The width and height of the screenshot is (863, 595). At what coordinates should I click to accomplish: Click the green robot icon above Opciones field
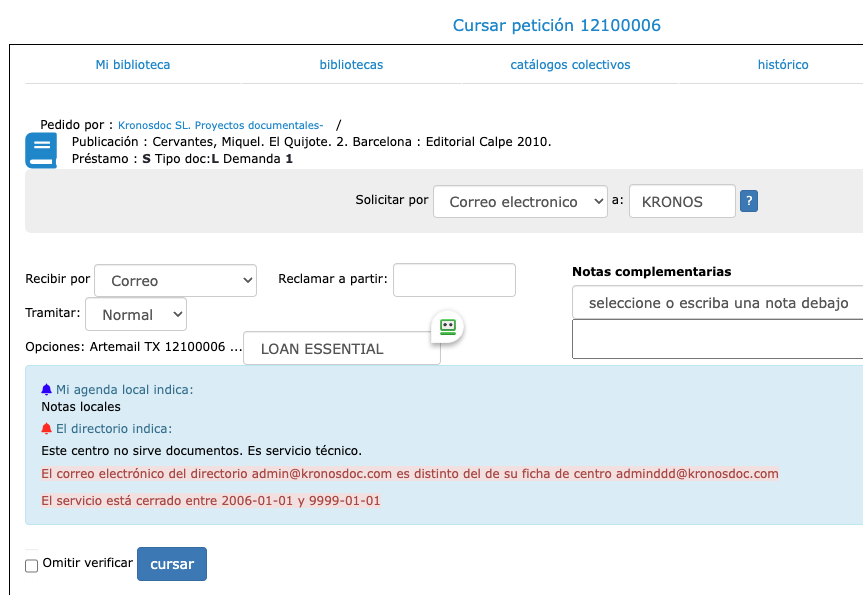click(x=448, y=326)
